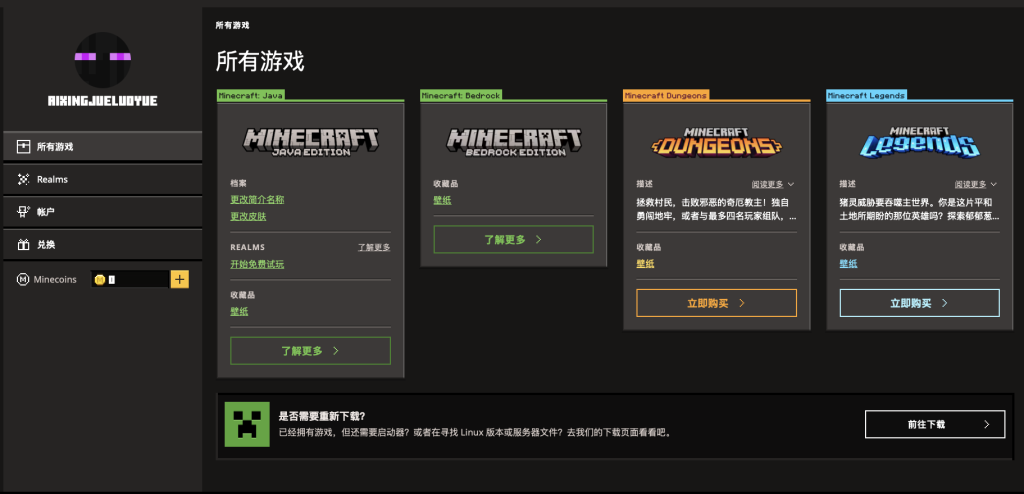This screenshot has height=494, width=1024.
Task: Expand 阅读更多 on the Dungeons description
Action: (773, 184)
